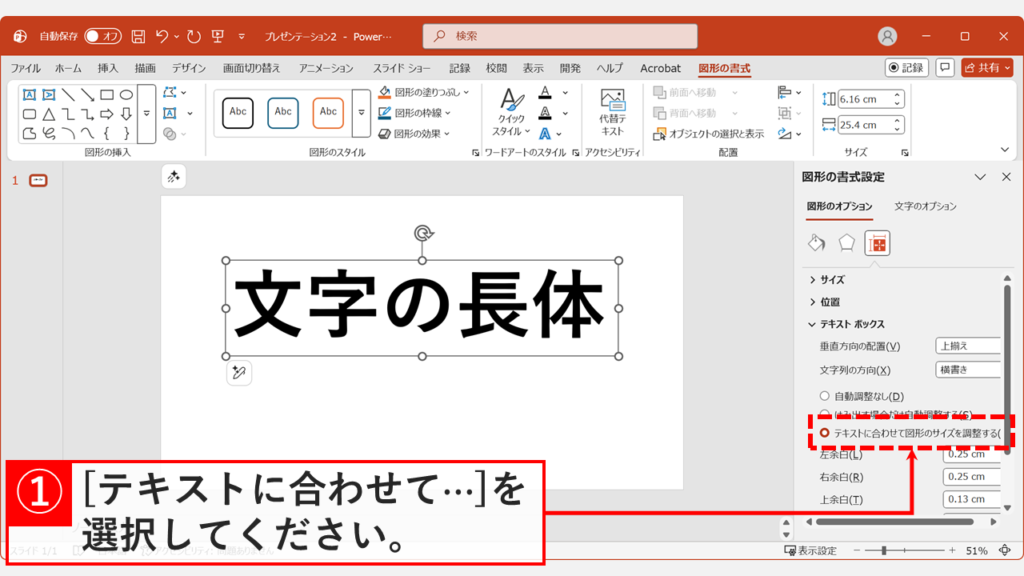Viewport: 1024px width, 576px height.
Task: Click the クイックスタイル icon in WordArt styles
Action: pyautogui.click(x=510, y=112)
